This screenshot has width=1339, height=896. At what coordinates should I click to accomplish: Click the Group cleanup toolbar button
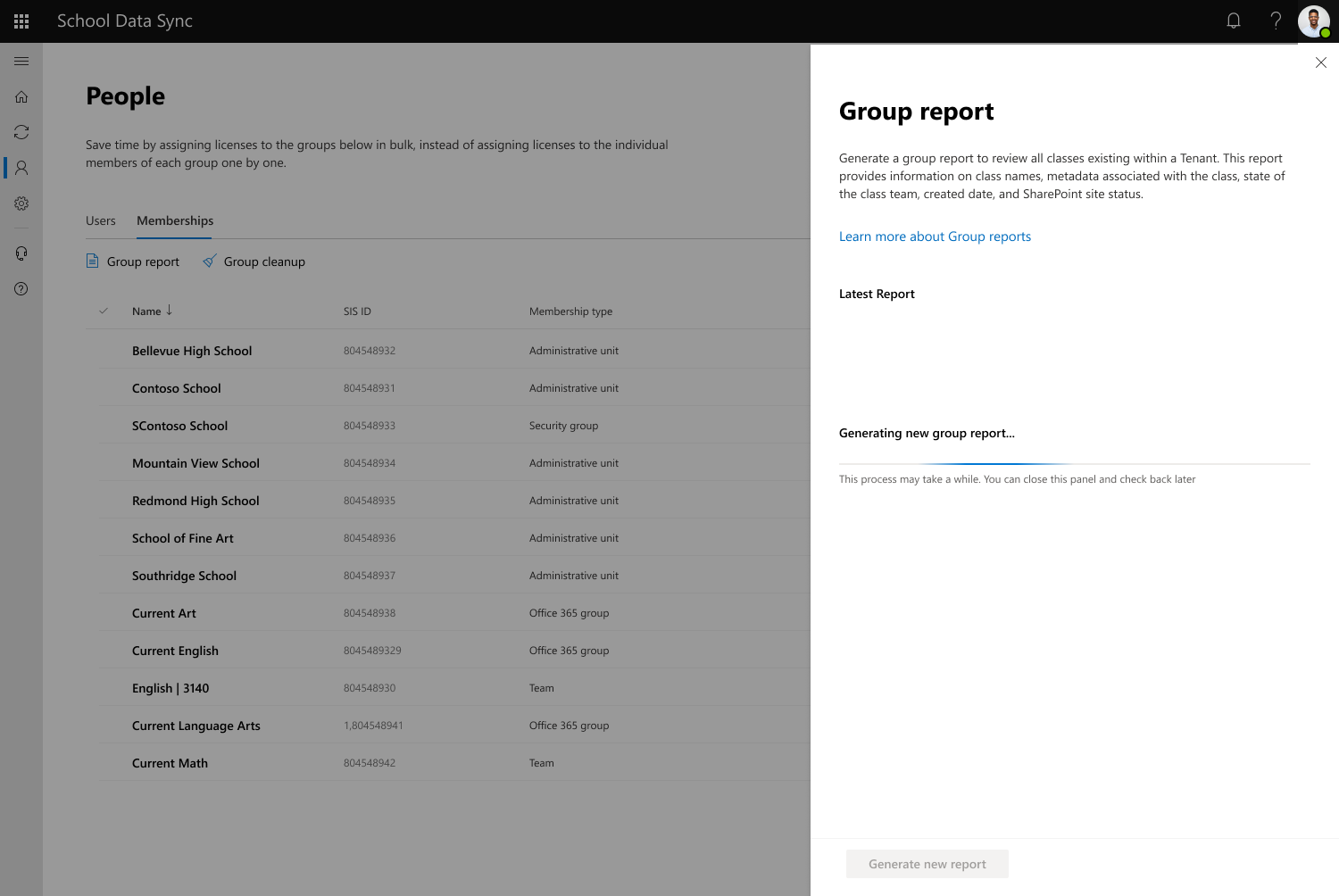254,261
